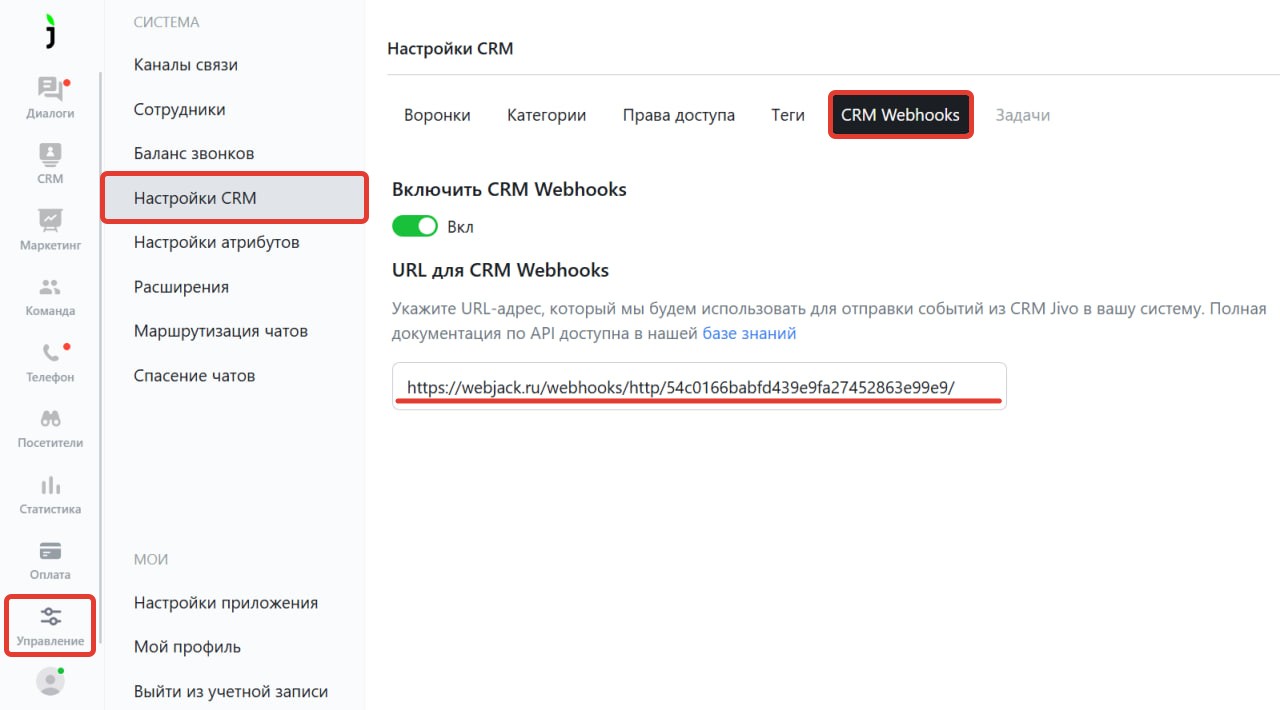The image size is (1280, 710).
Task: Open the Посетители binoculars icon
Action: [x=50, y=420]
